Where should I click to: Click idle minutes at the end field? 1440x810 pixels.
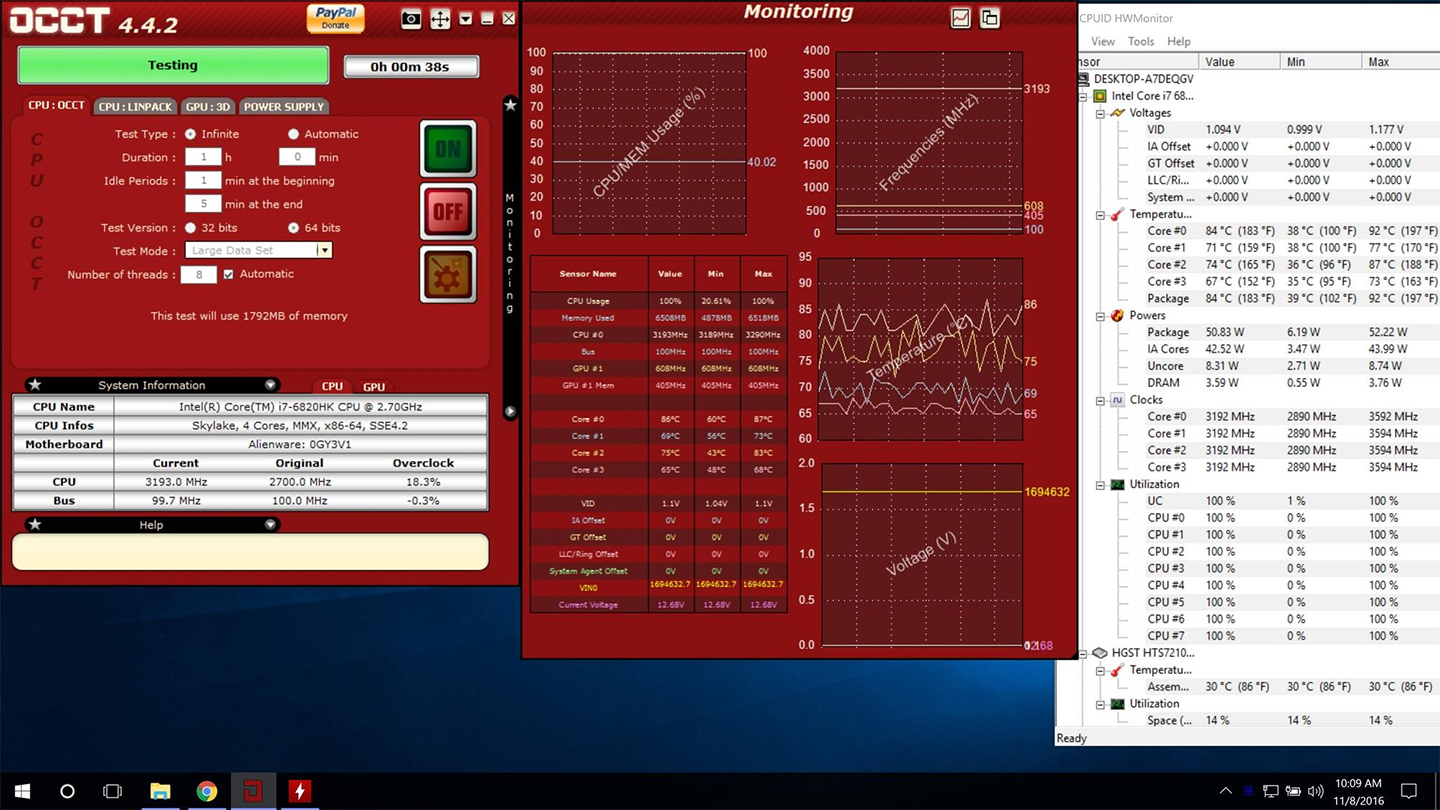click(203, 204)
